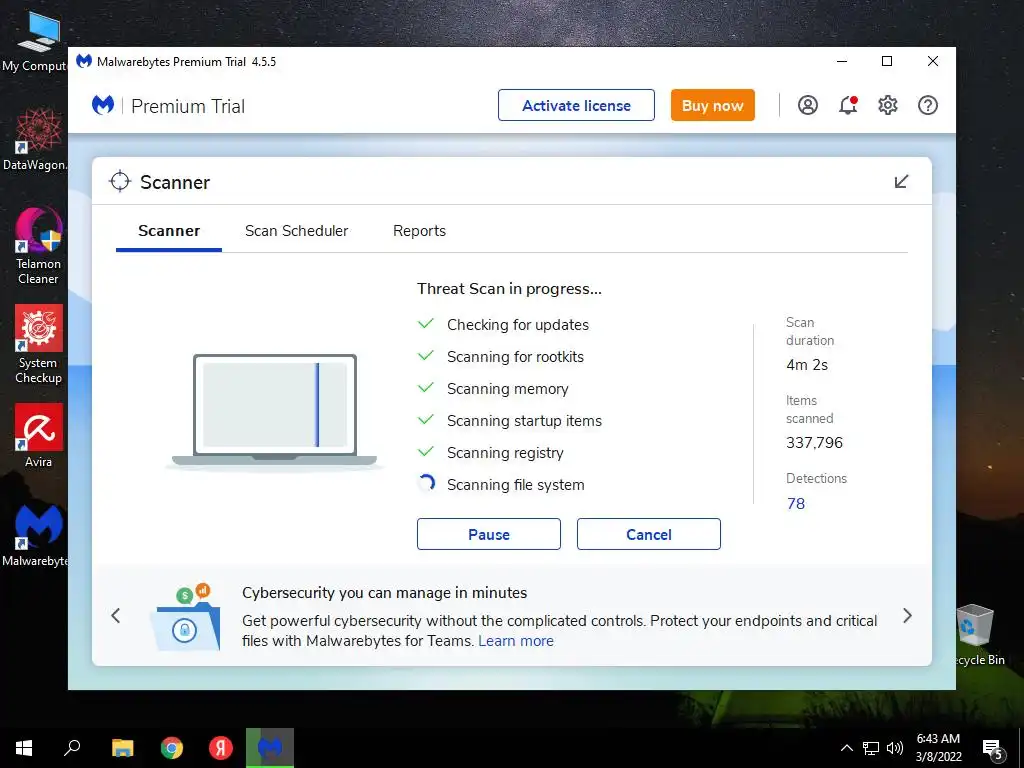Click 'Scanning for rootkits' status line
1024x768 pixels.
[x=515, y=357]
